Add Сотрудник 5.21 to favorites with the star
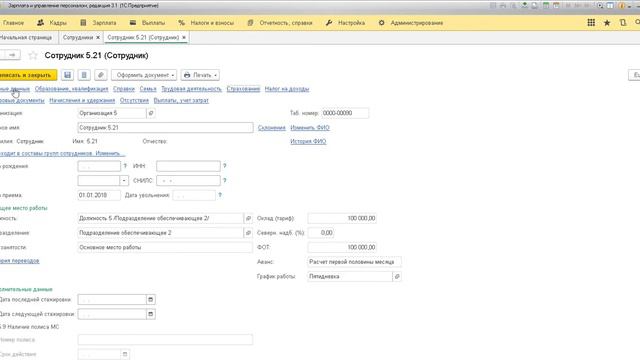 pos(33,55)
